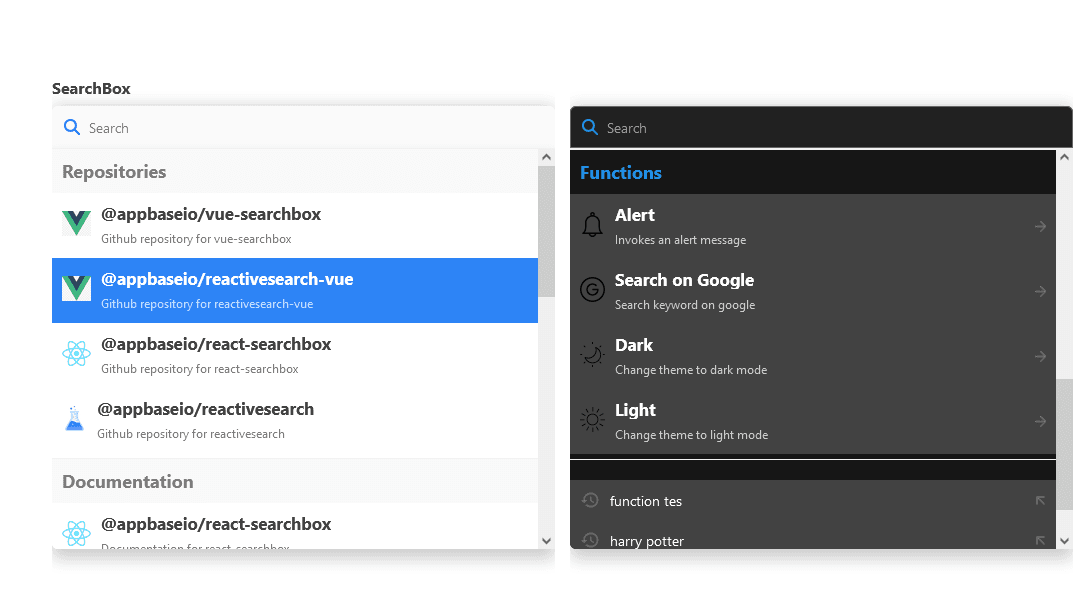Select the moon icon next to Dark
Image resolution: width=1082 pixels, height=615 pixels.
[x=592, y=355]
